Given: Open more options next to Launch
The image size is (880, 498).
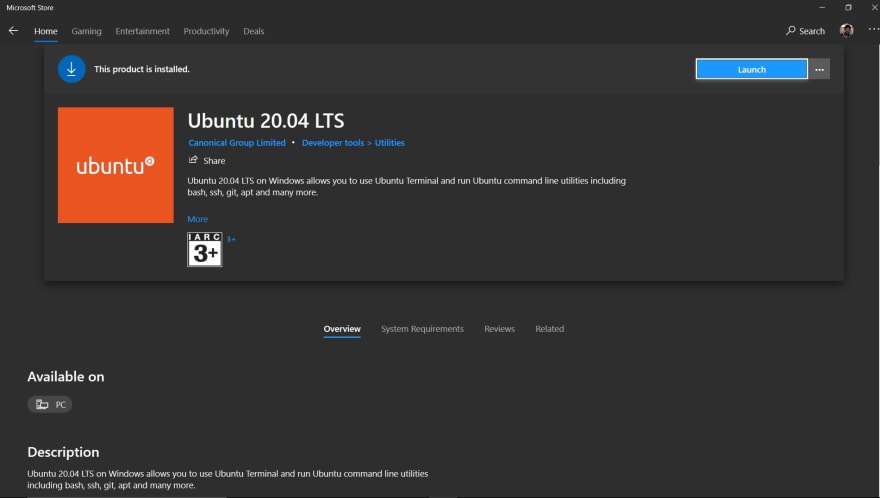Looking at the screenshot, I should click(819, 69).
